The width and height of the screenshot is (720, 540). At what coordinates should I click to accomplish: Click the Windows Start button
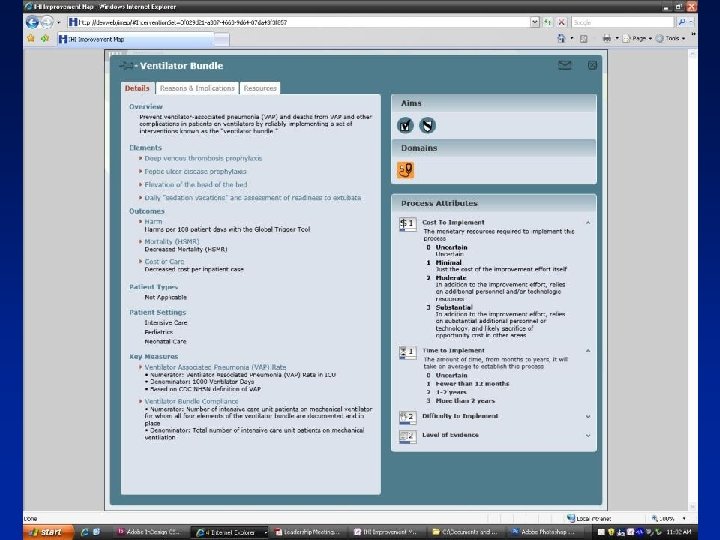(48, 532)
